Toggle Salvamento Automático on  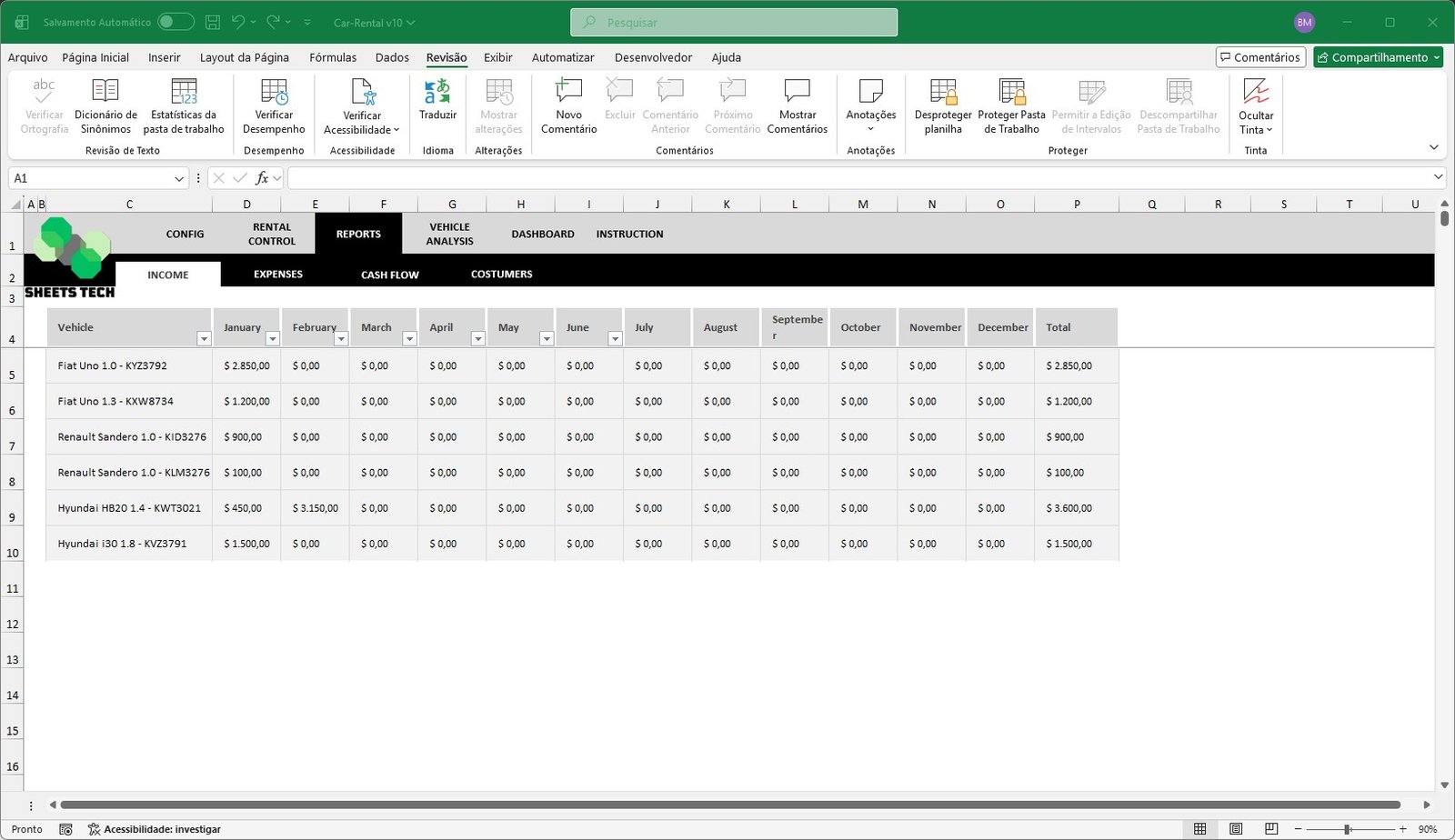click(x=176, y=20)
